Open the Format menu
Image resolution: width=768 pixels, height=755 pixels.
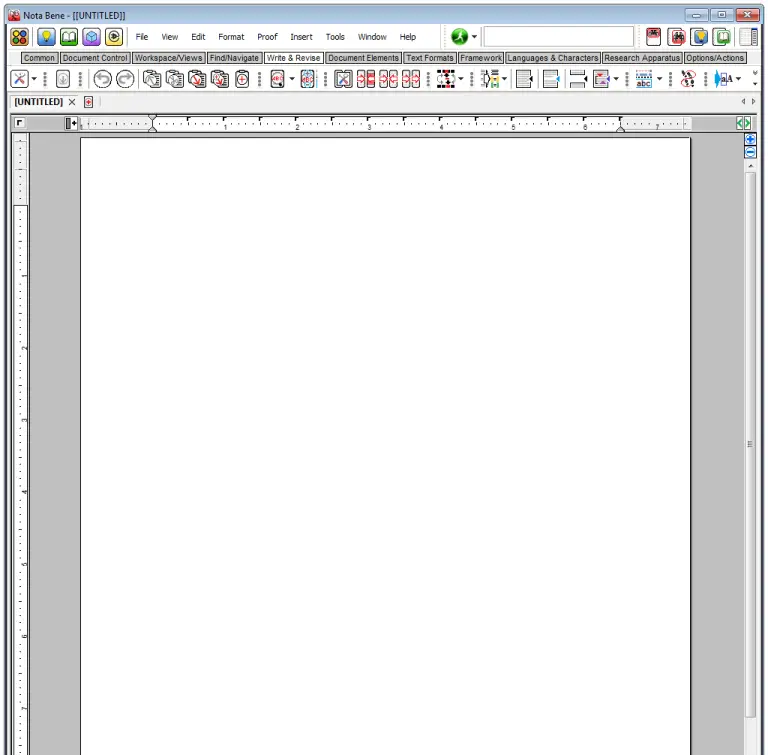(x=231, y=37)
